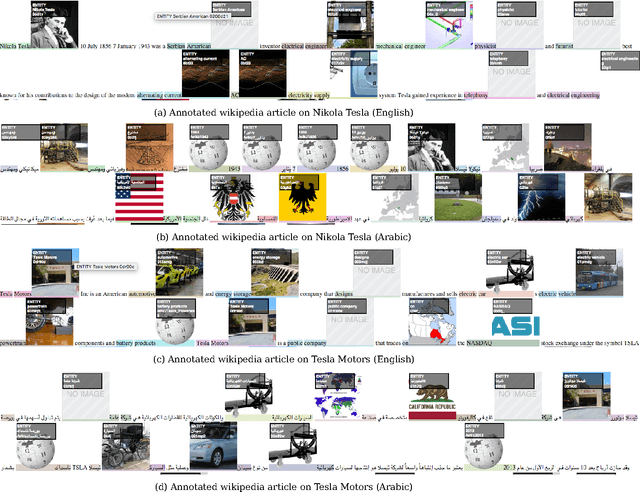Open the mechanical engineer CAD pipe image
Screen dimensions: 640x492
pos(449,24)
